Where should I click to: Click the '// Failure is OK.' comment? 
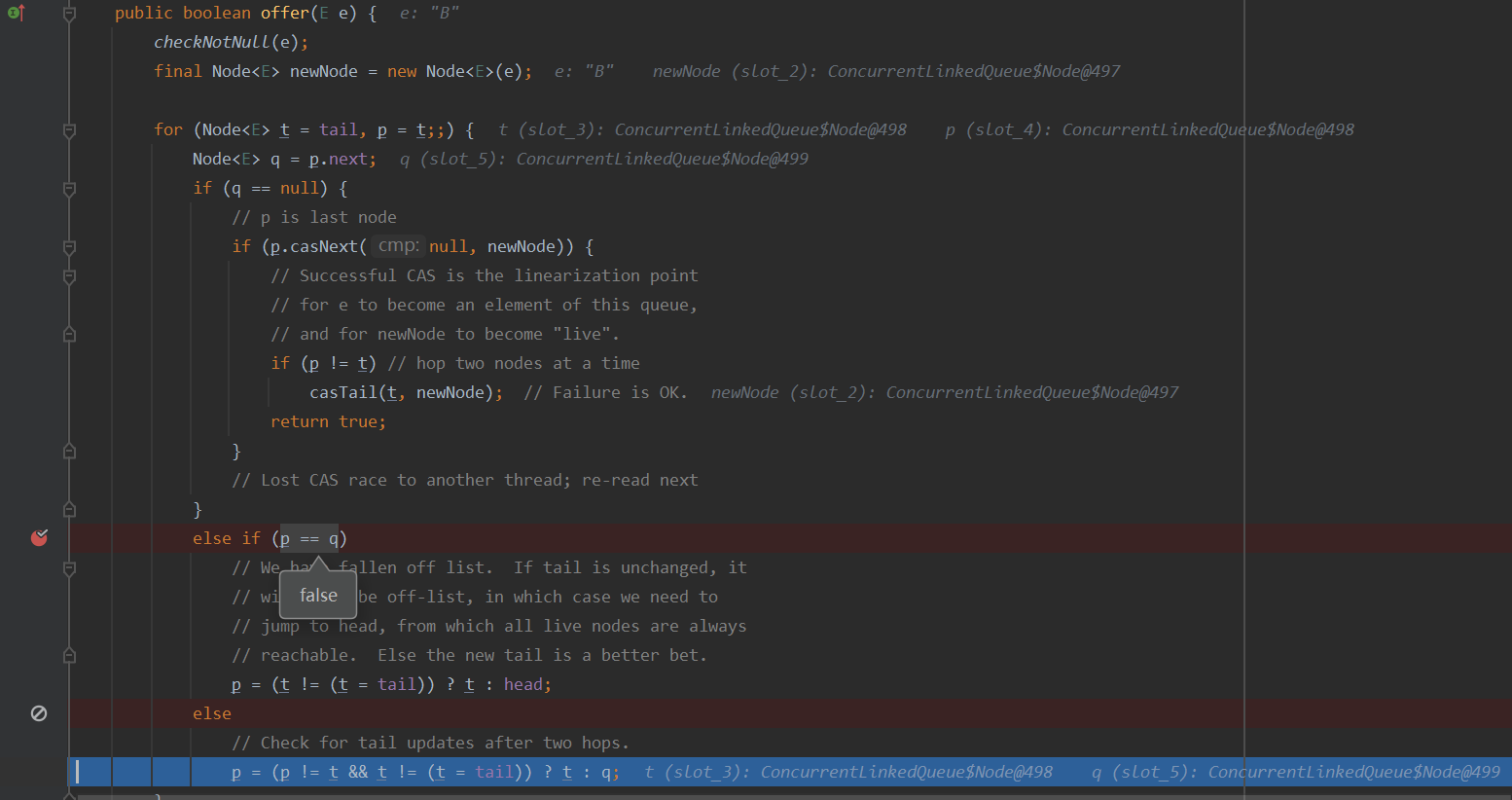[605, 392]
